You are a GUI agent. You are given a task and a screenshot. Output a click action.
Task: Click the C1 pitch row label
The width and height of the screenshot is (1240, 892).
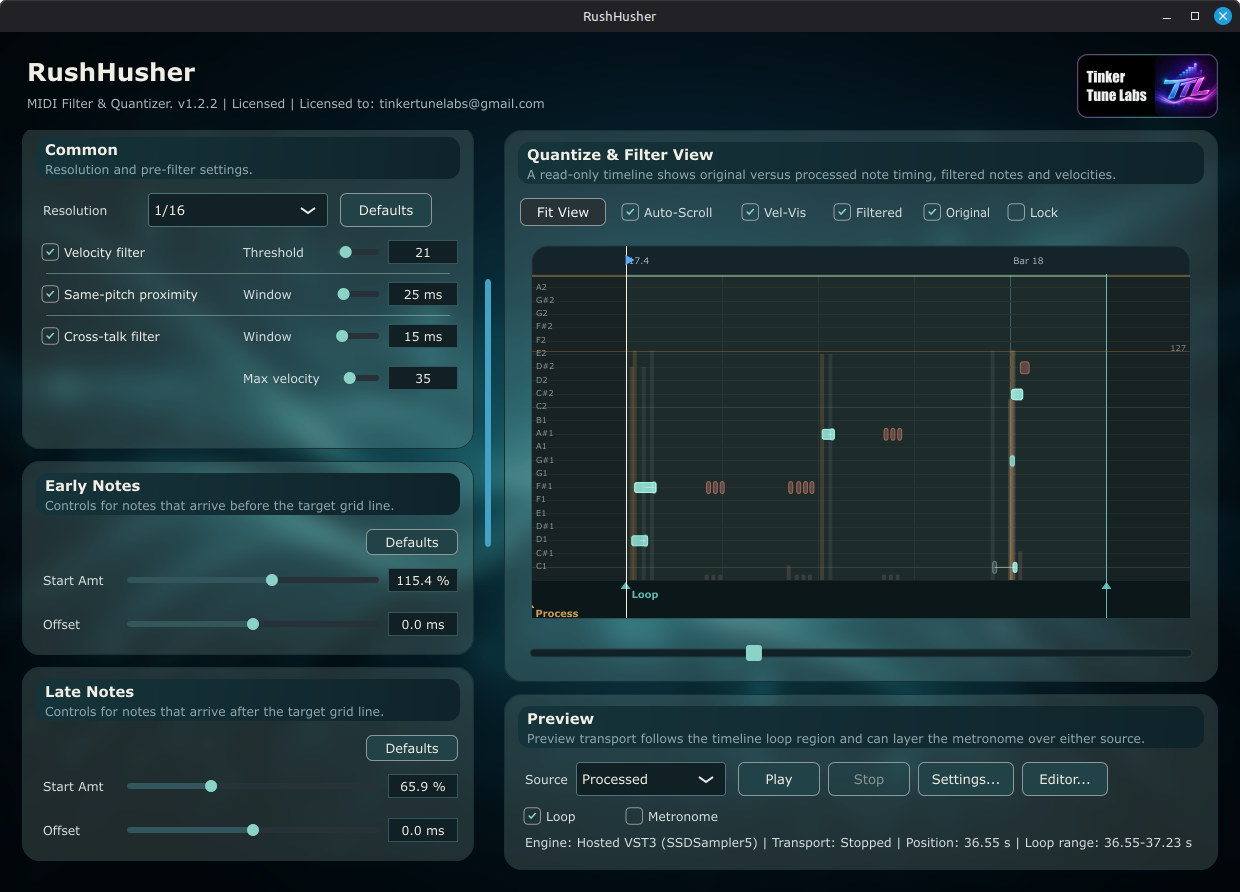[541, 566]
